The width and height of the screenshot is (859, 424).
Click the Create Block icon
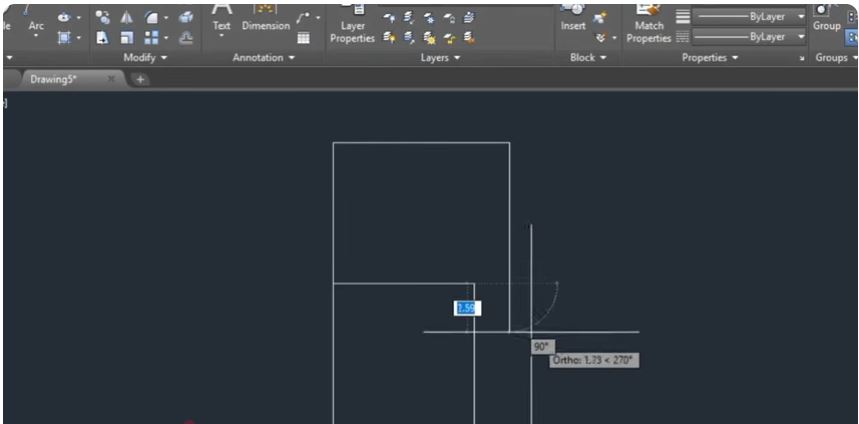coord(602,18)
